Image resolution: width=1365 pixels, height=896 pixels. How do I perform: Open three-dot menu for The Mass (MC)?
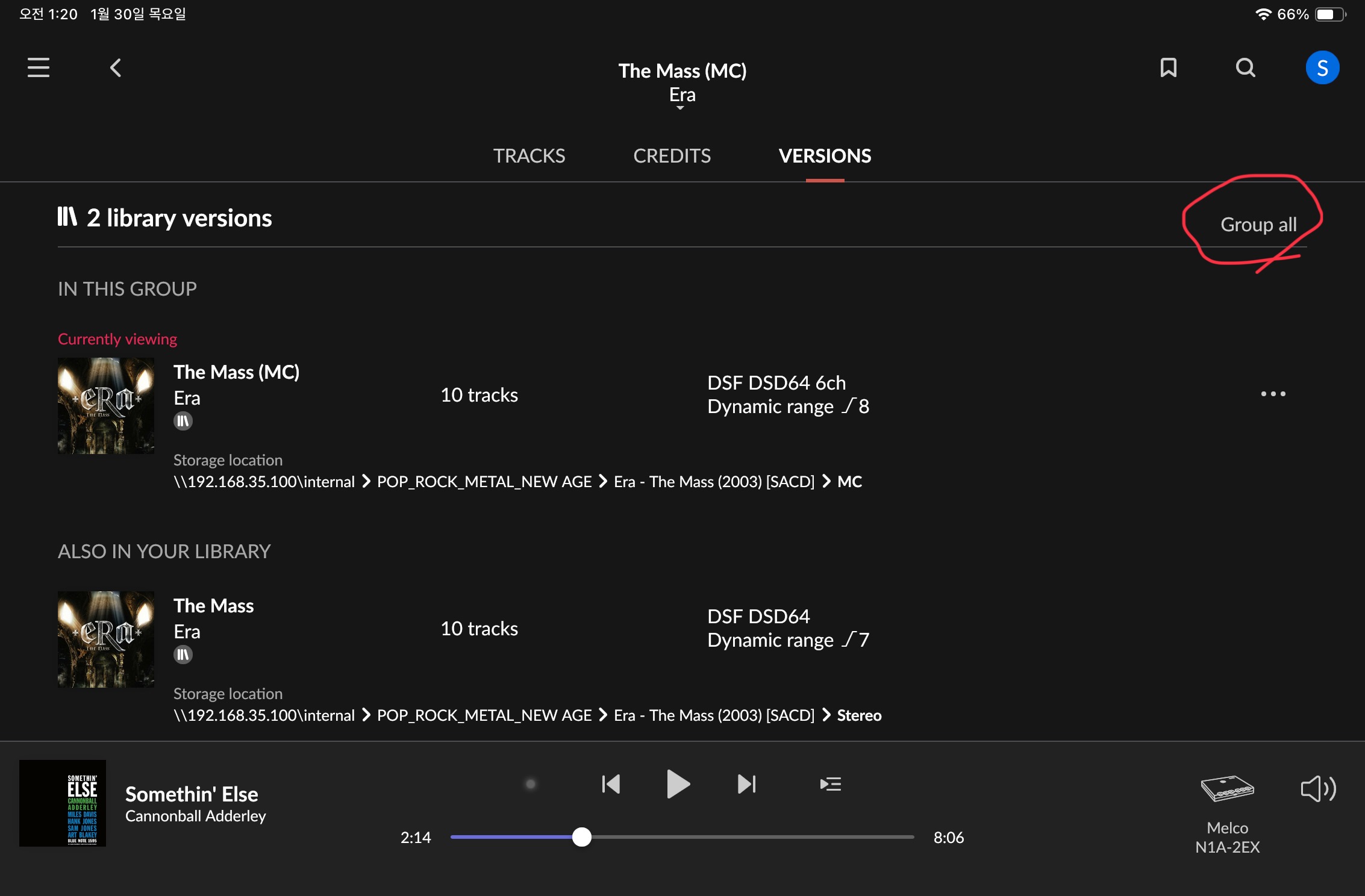click(1273, 394)
